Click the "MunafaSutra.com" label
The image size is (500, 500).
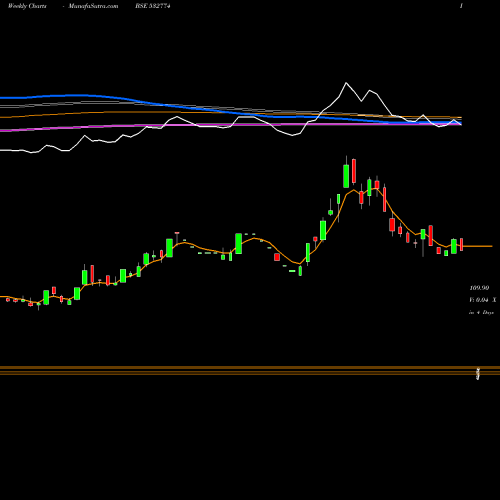coord(93,6)
